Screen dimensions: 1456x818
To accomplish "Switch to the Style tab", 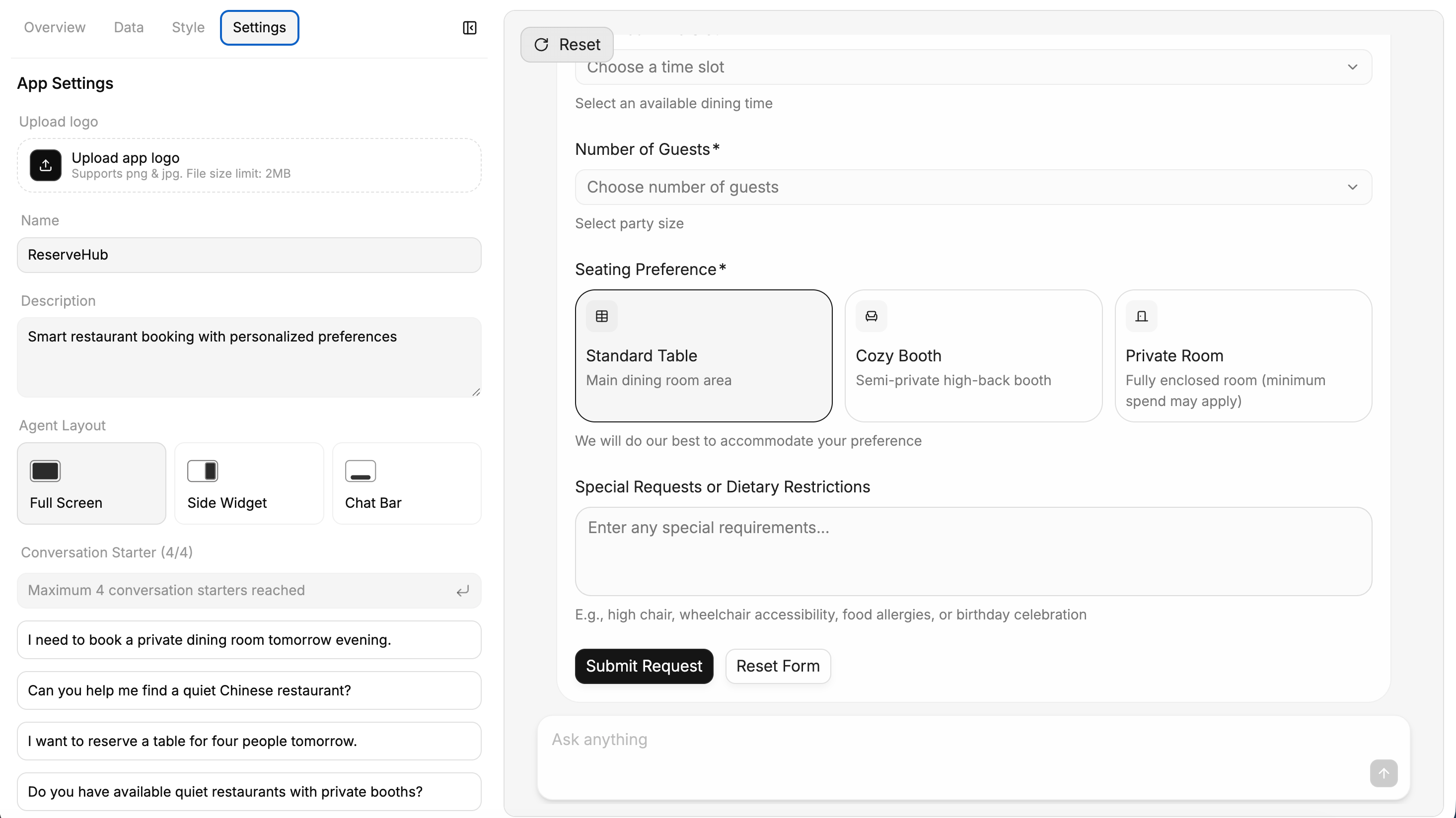I will pyautogui.click(x=188, y=28).
